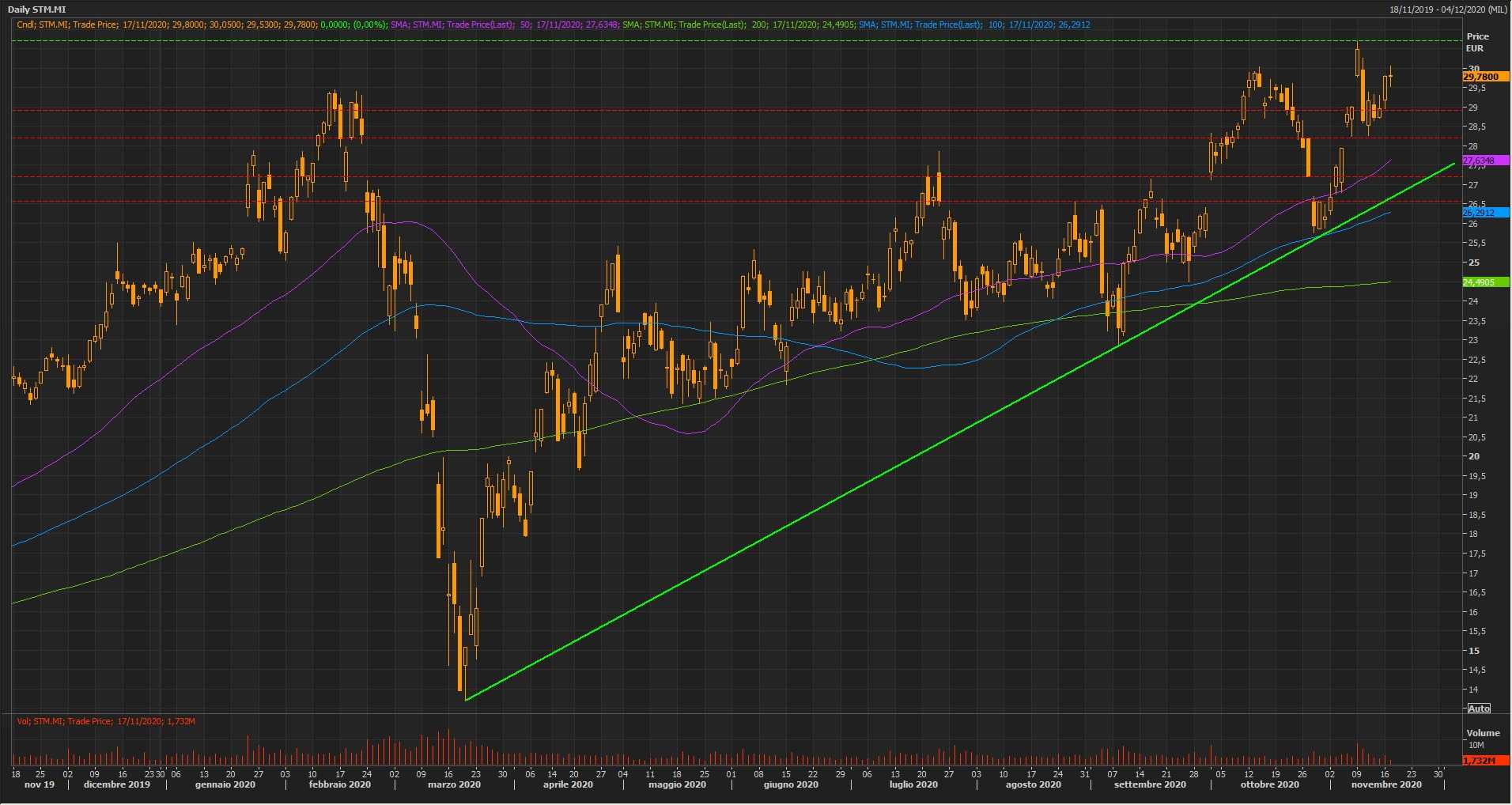Click the green 24,4905 SMA value tag
Screen dimensions: 1512x805
[1480, 282]
